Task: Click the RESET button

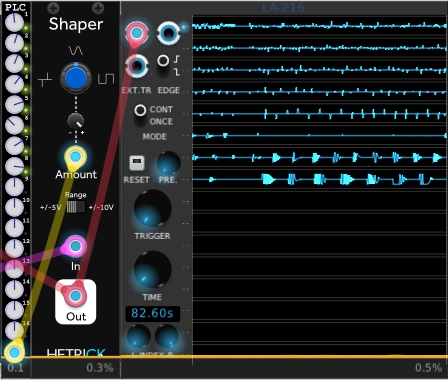Action: 137,163
